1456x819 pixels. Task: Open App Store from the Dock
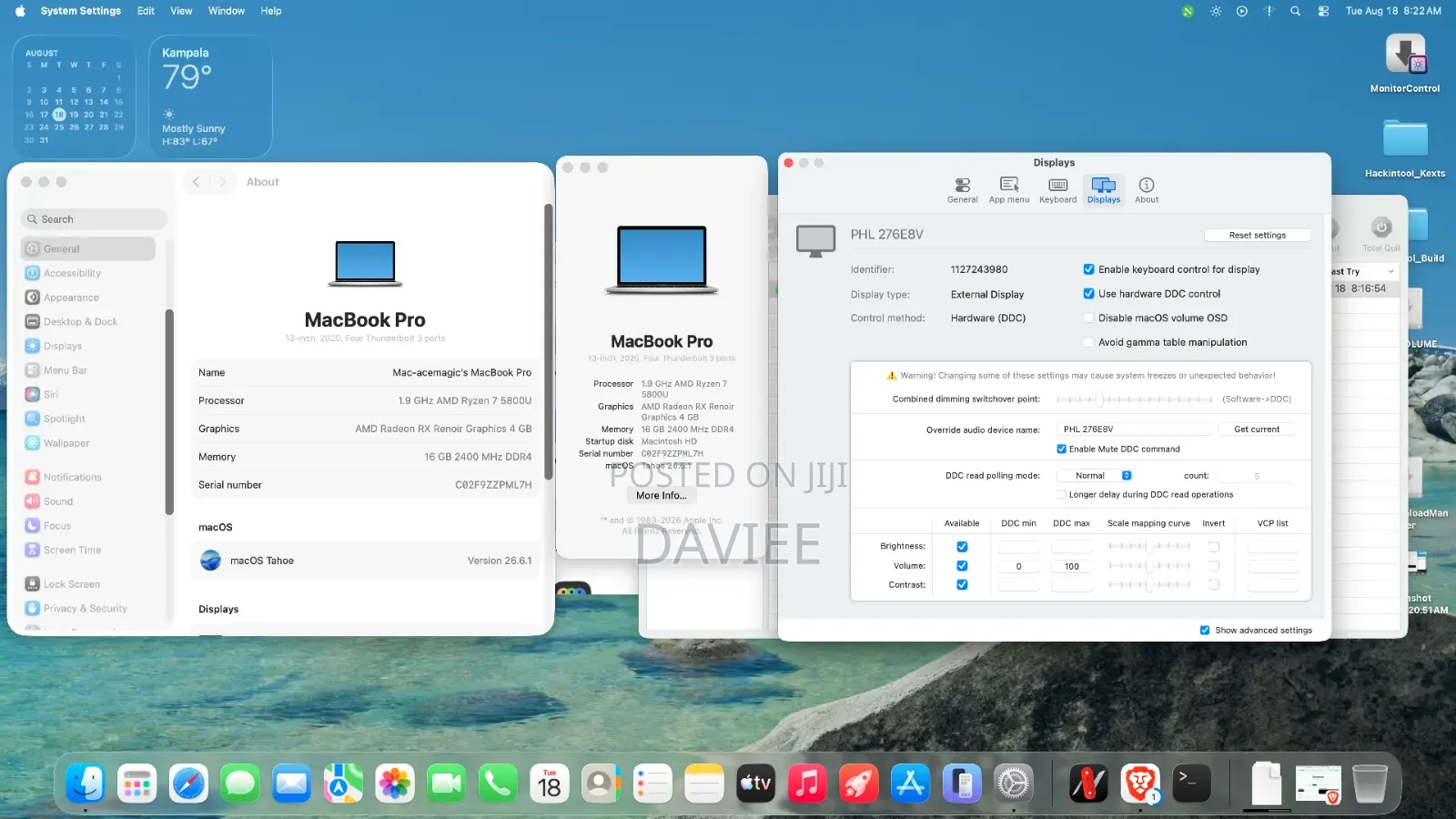tap(910, 784)
